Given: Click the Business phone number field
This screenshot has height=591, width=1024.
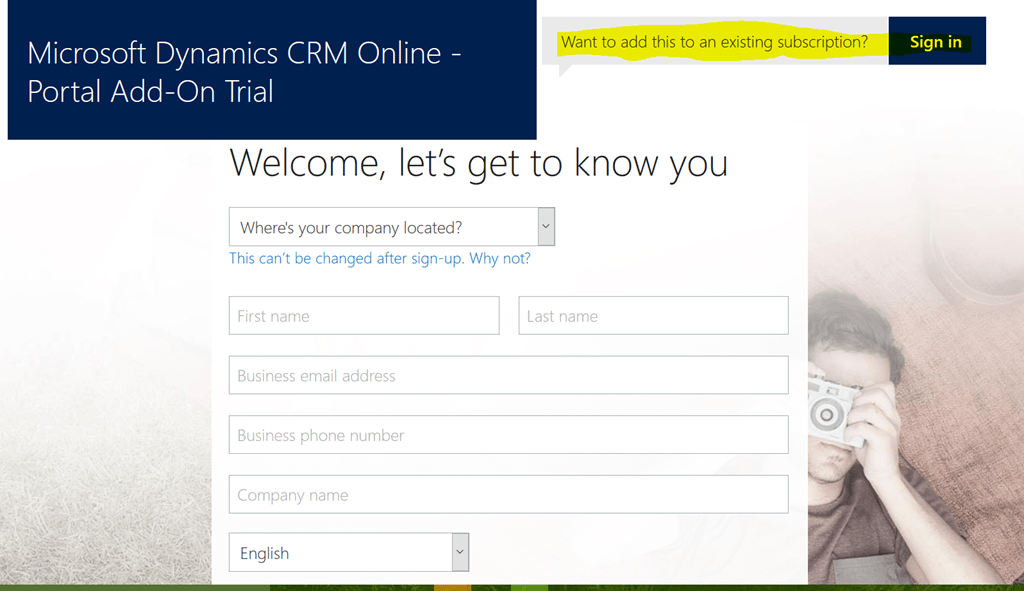Looking at the screenshot, I should point(509,434).
